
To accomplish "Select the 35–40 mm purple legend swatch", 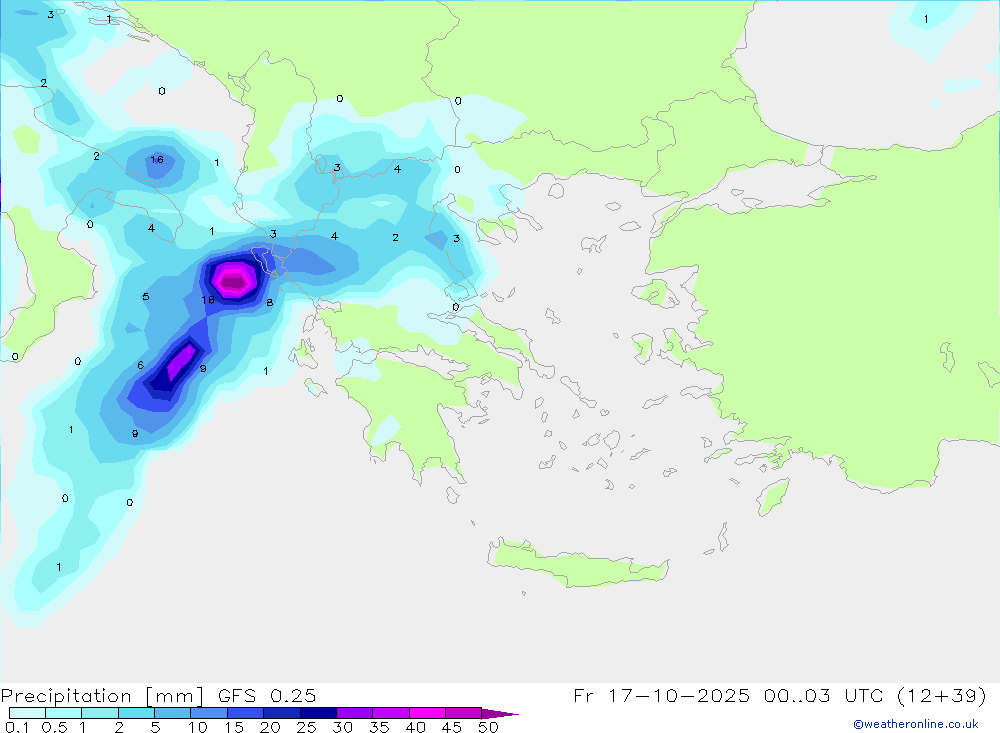I will tap(390, 713).
